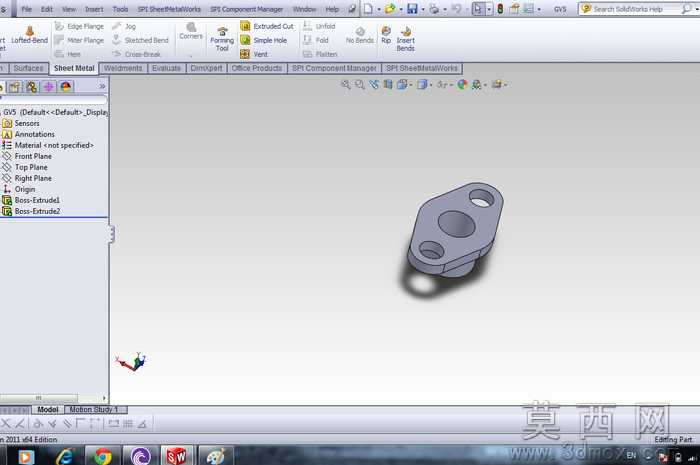Click the Edit Appearance color ball icon
Viewport: 700px width, 465px height.
[462, 84]
